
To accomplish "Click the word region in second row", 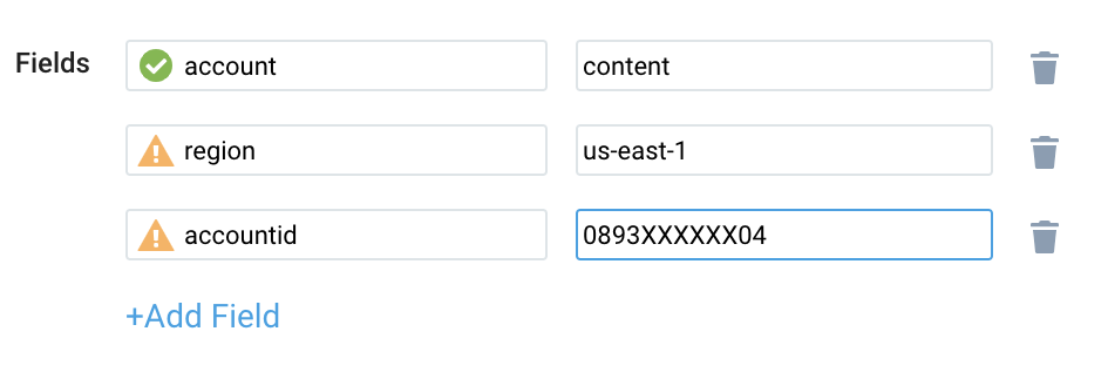I will tap(220, 153).
